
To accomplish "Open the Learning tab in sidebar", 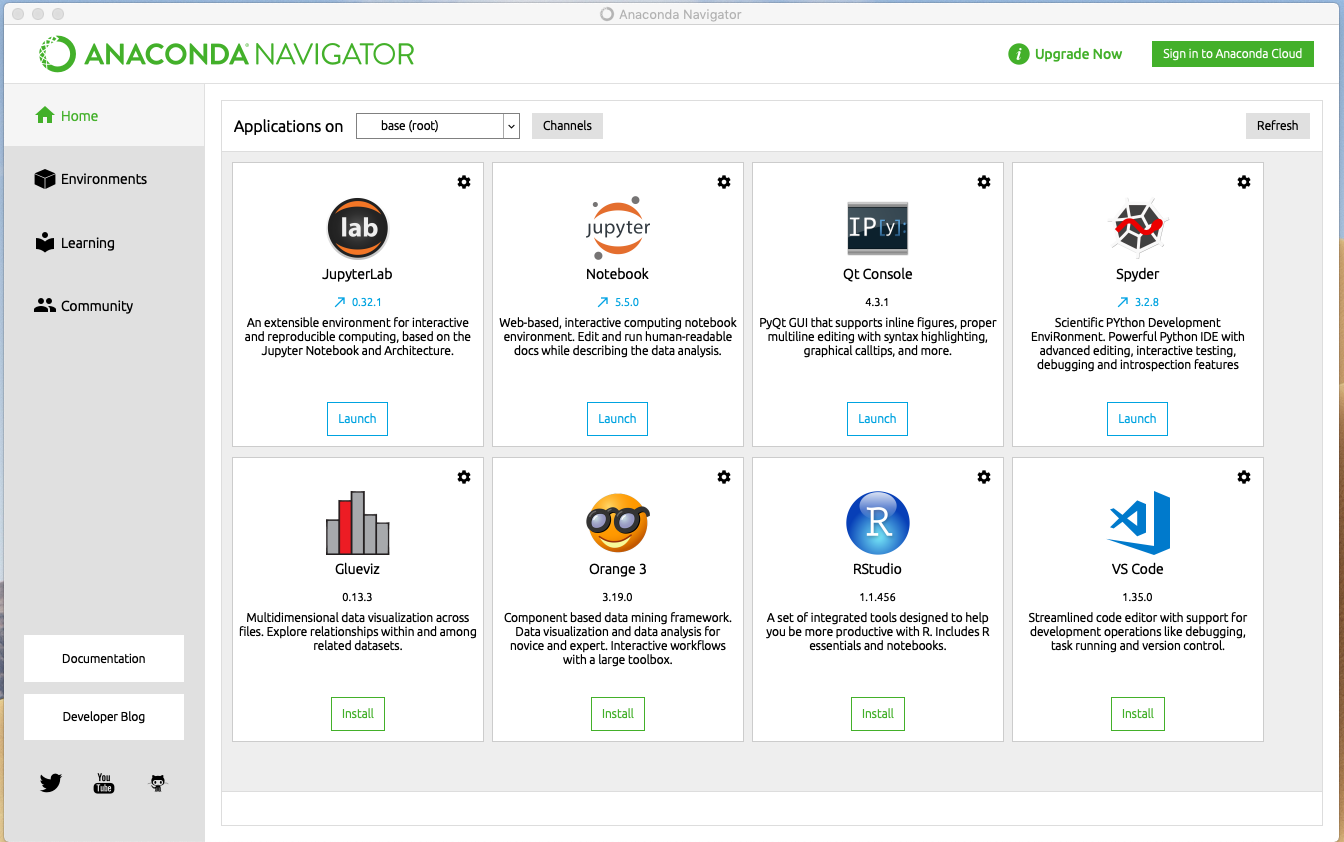I will point(87,243).
